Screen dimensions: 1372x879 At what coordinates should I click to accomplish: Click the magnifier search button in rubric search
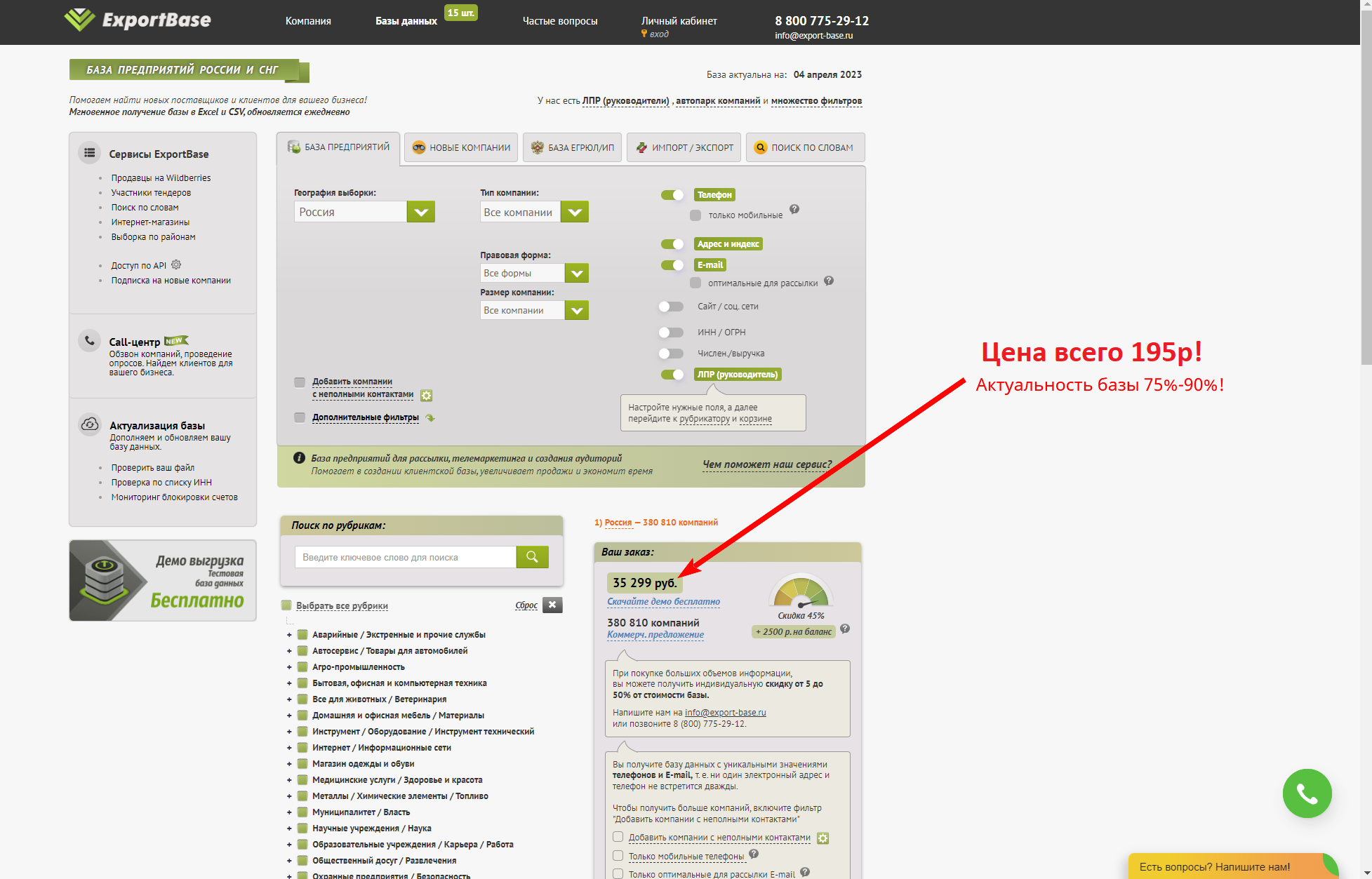(532, 557)
